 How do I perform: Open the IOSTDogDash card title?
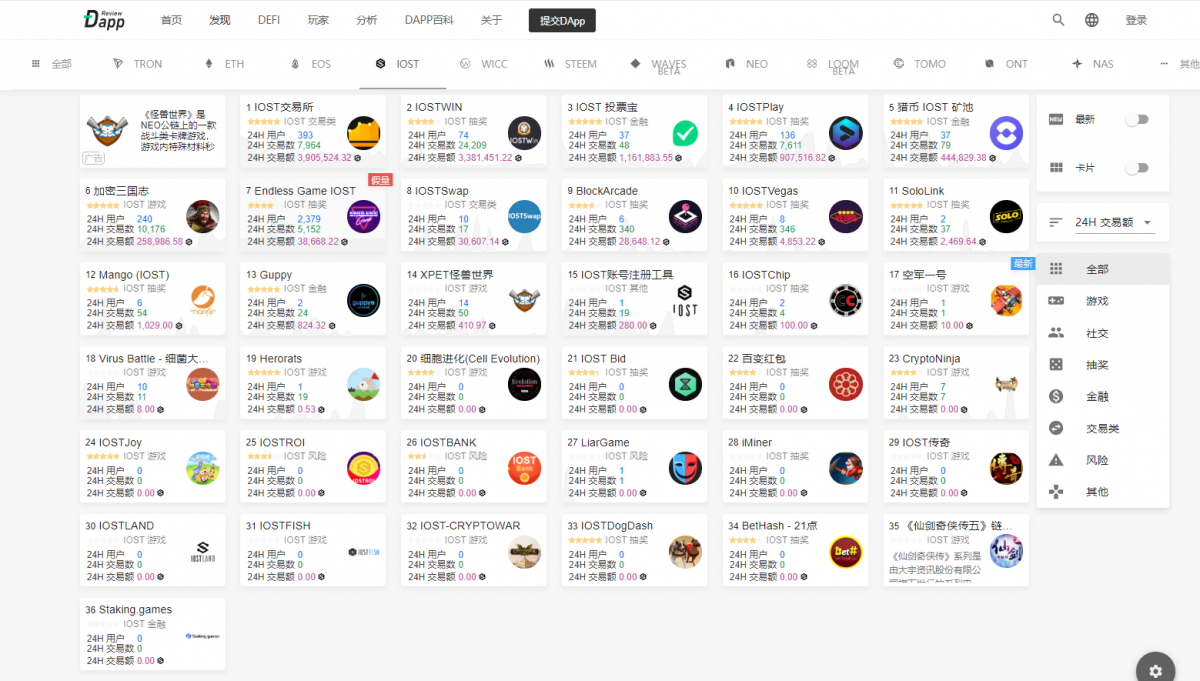point(610,526)
